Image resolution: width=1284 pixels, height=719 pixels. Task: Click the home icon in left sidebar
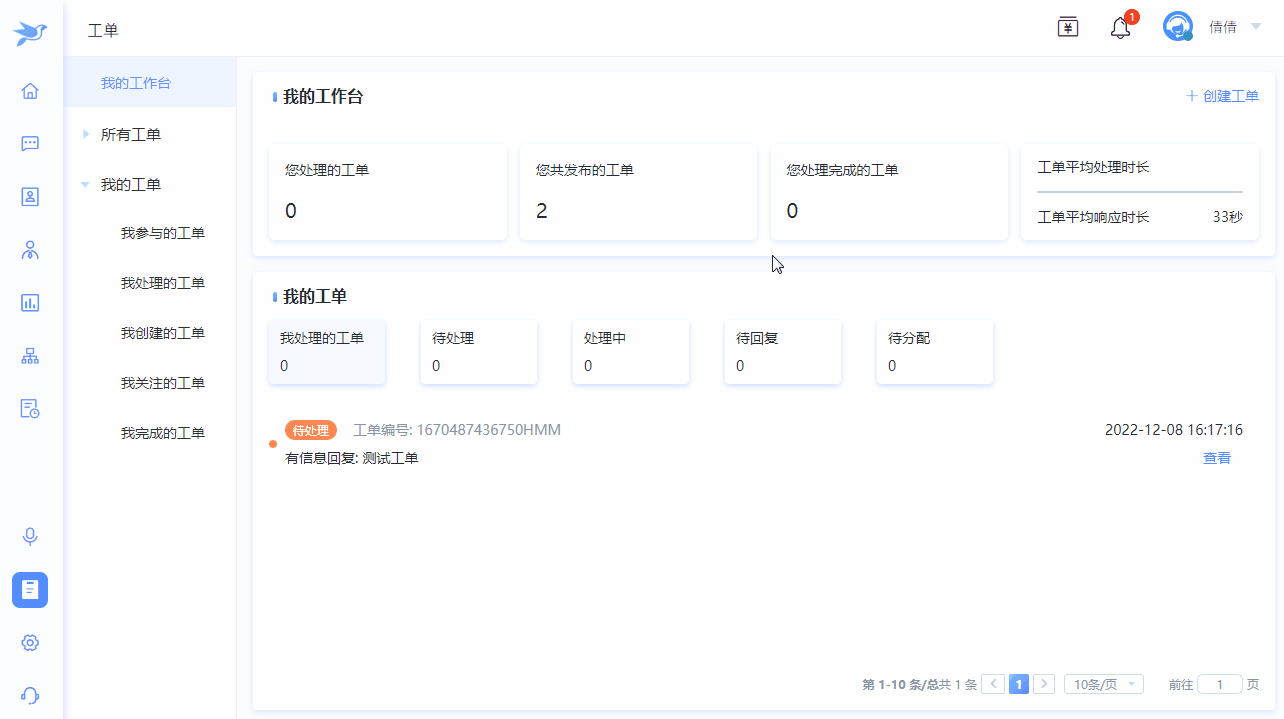(30, 91)
